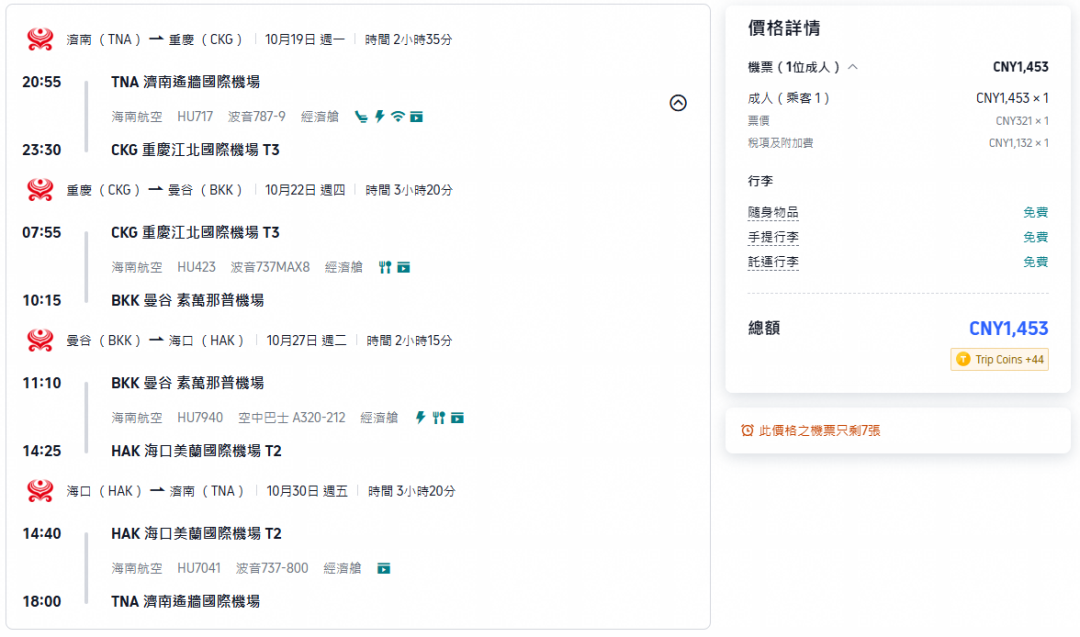Click the airline logo on 曼谷 to 海口 segment

pos(40,340)
